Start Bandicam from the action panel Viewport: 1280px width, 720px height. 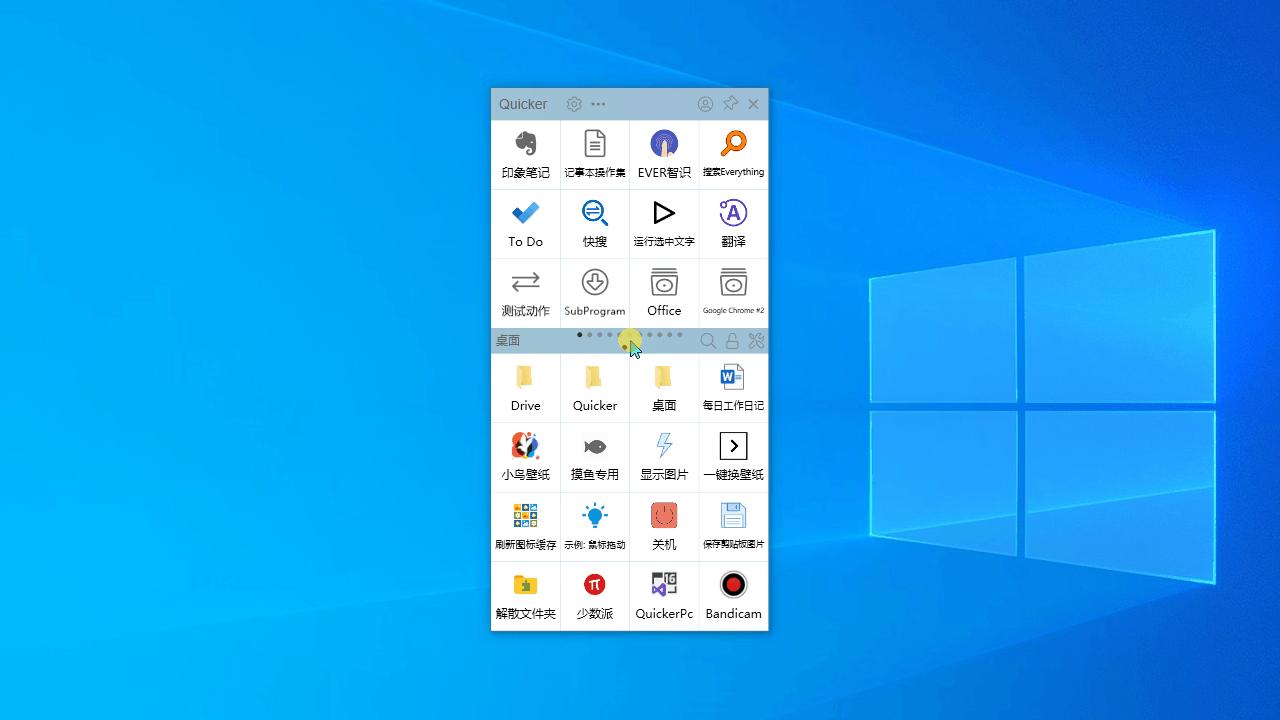coord(733,595)
